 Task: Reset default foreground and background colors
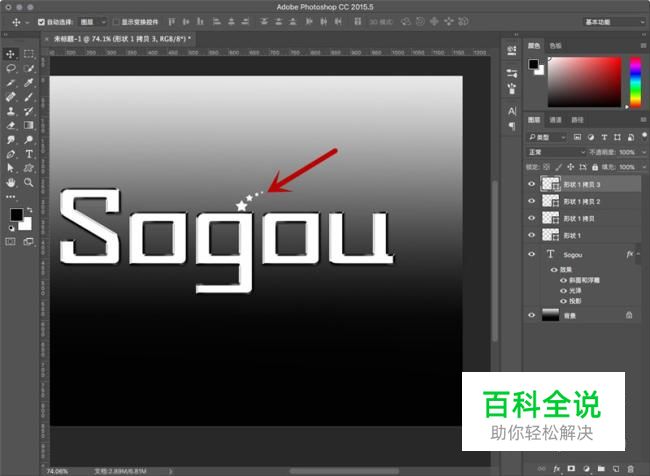coord(12,228)
